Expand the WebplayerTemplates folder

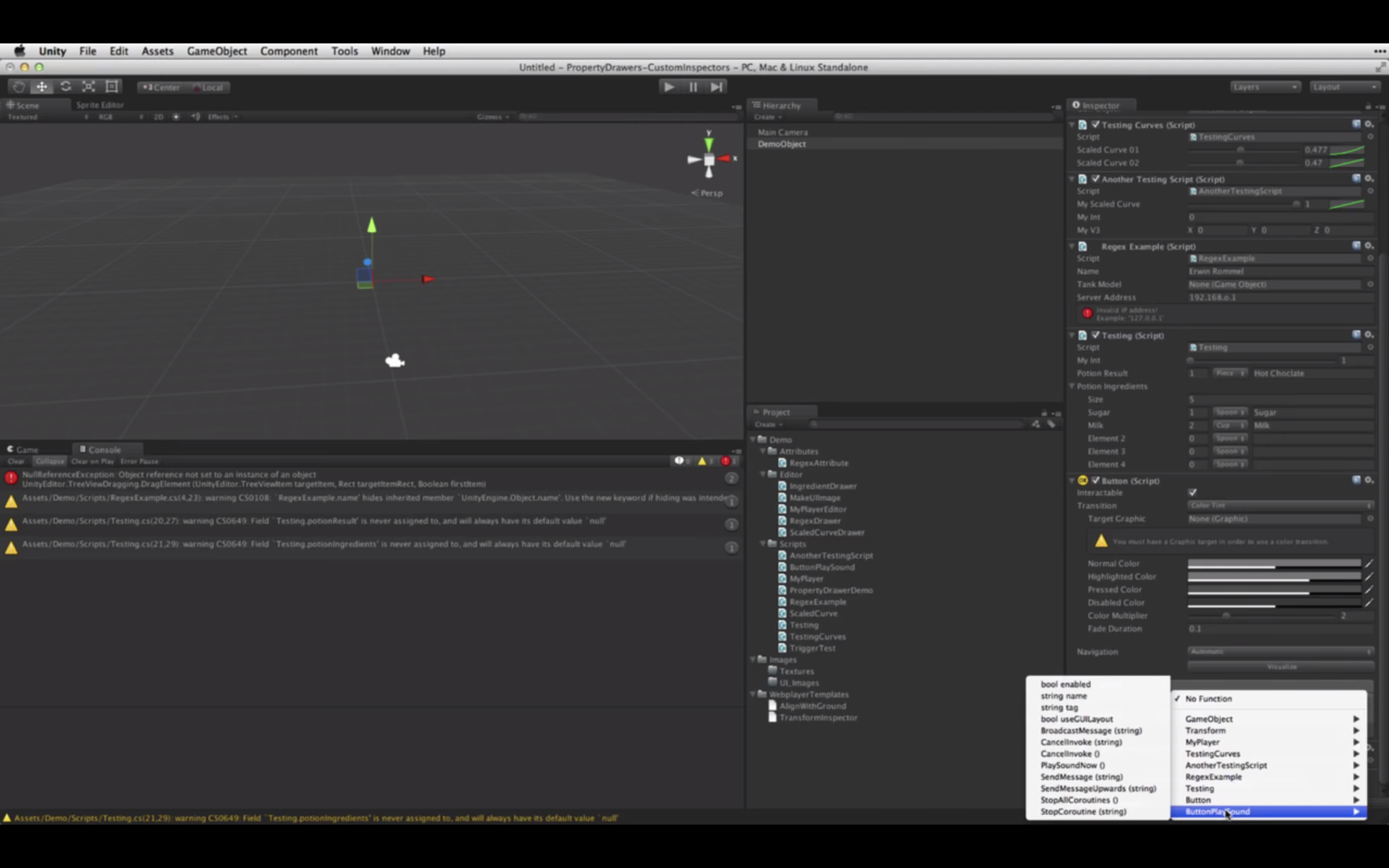[x=756, y=694]
